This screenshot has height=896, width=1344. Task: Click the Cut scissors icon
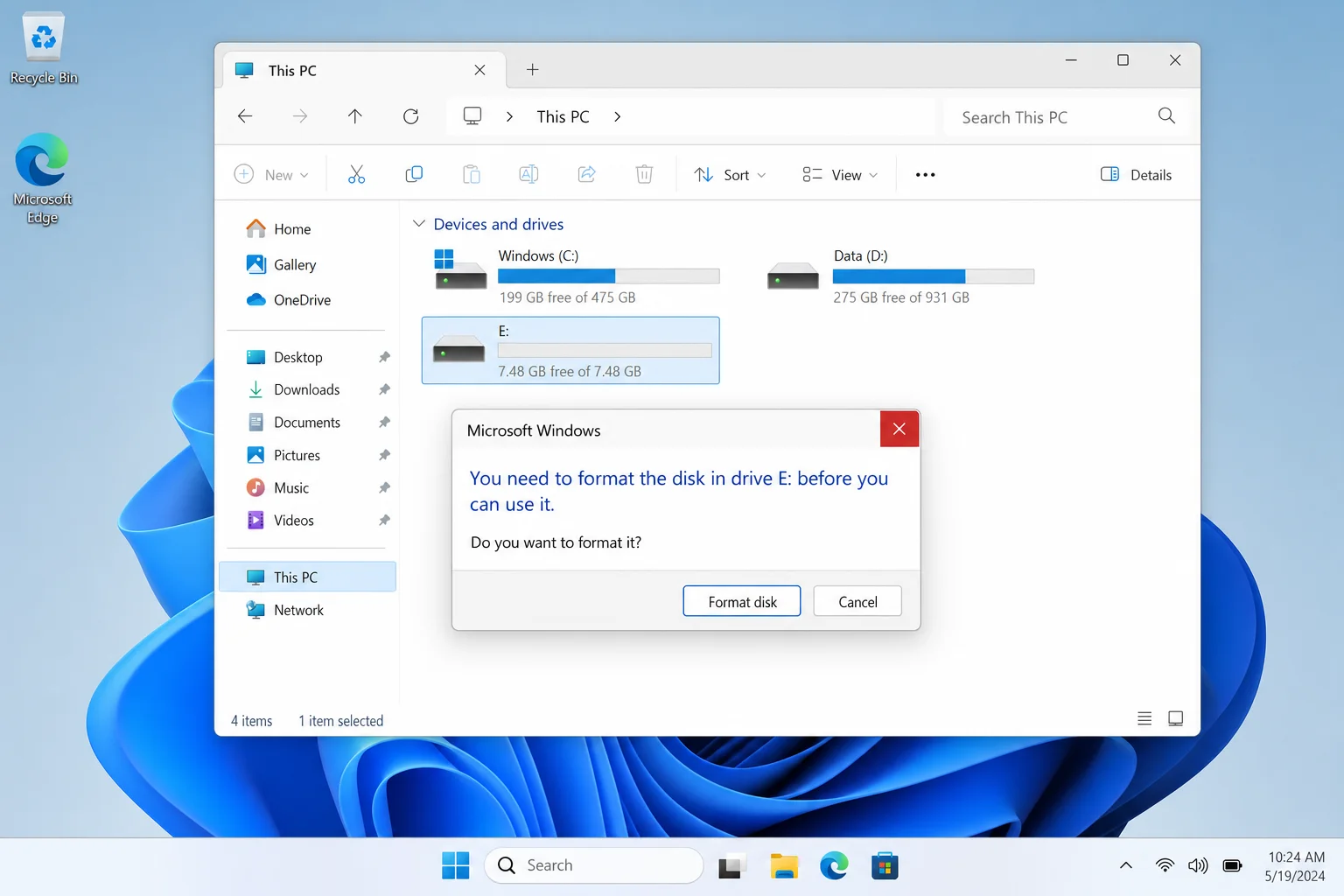click(356, 175)
